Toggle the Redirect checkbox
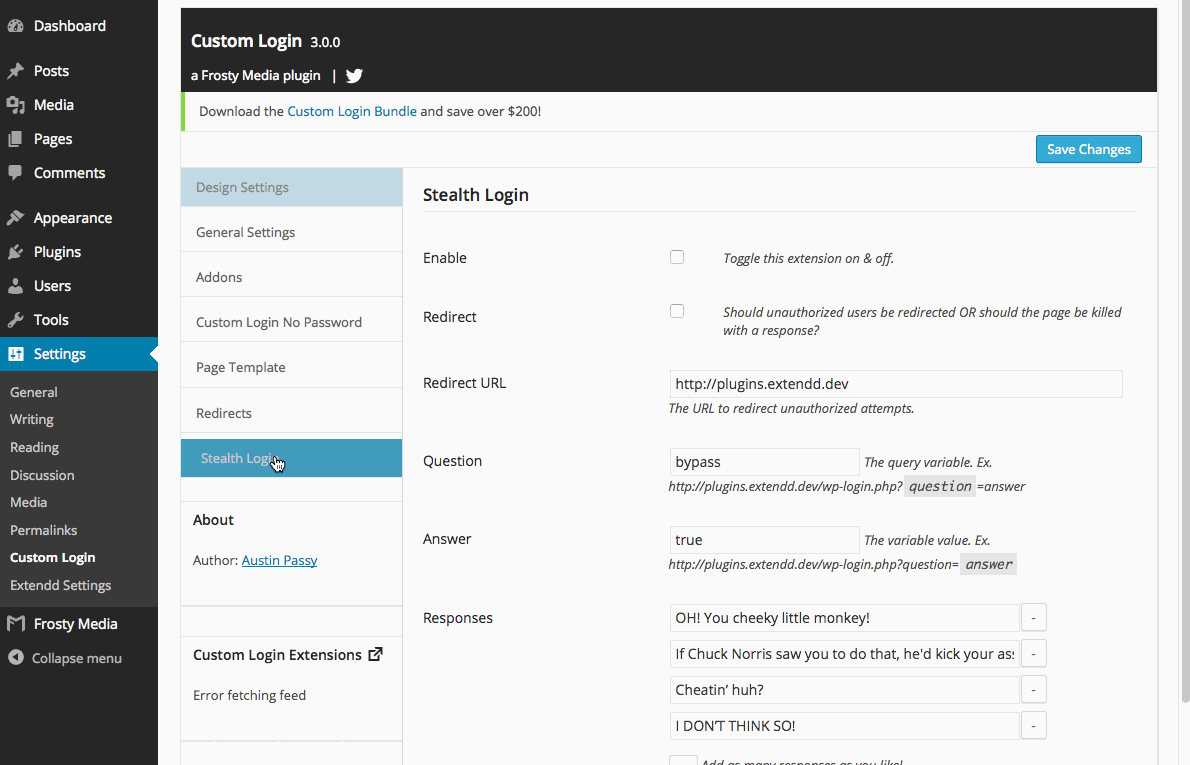 (677, 311)
